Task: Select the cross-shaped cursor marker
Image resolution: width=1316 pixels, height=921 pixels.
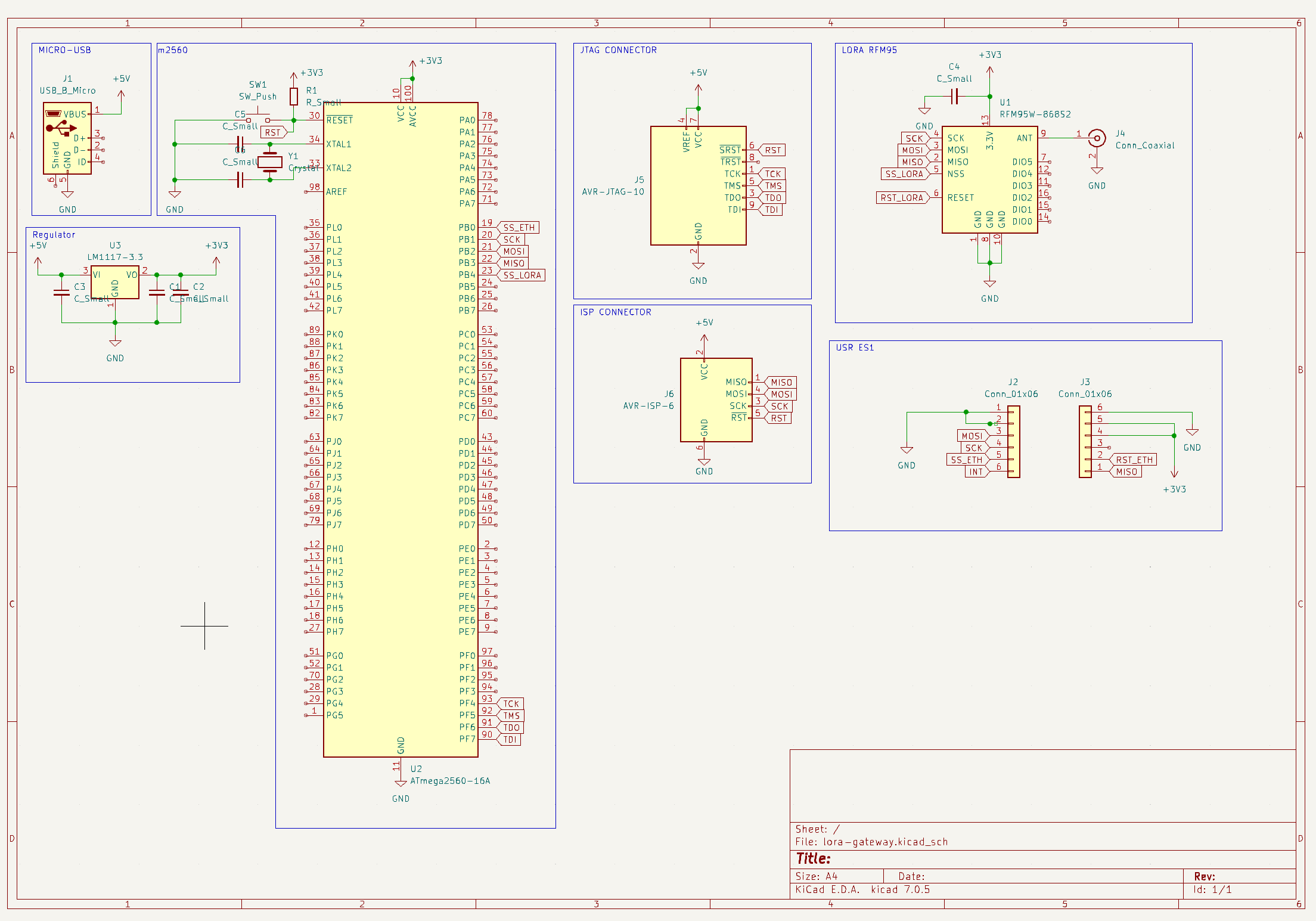Action: pos(204,626)
